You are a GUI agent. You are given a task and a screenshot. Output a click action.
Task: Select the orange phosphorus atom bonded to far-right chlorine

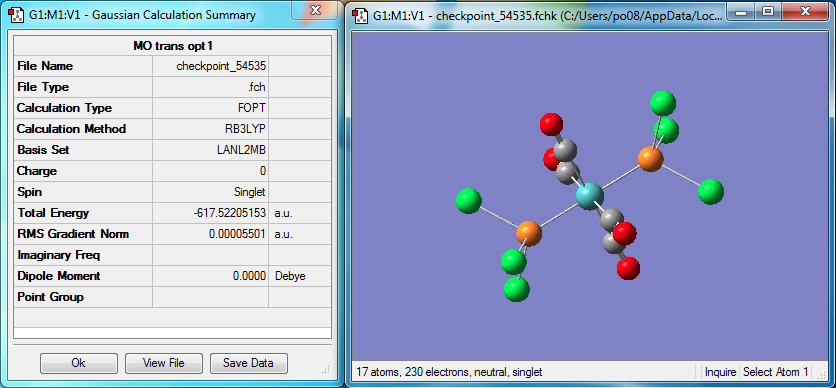tap(650, 159)
